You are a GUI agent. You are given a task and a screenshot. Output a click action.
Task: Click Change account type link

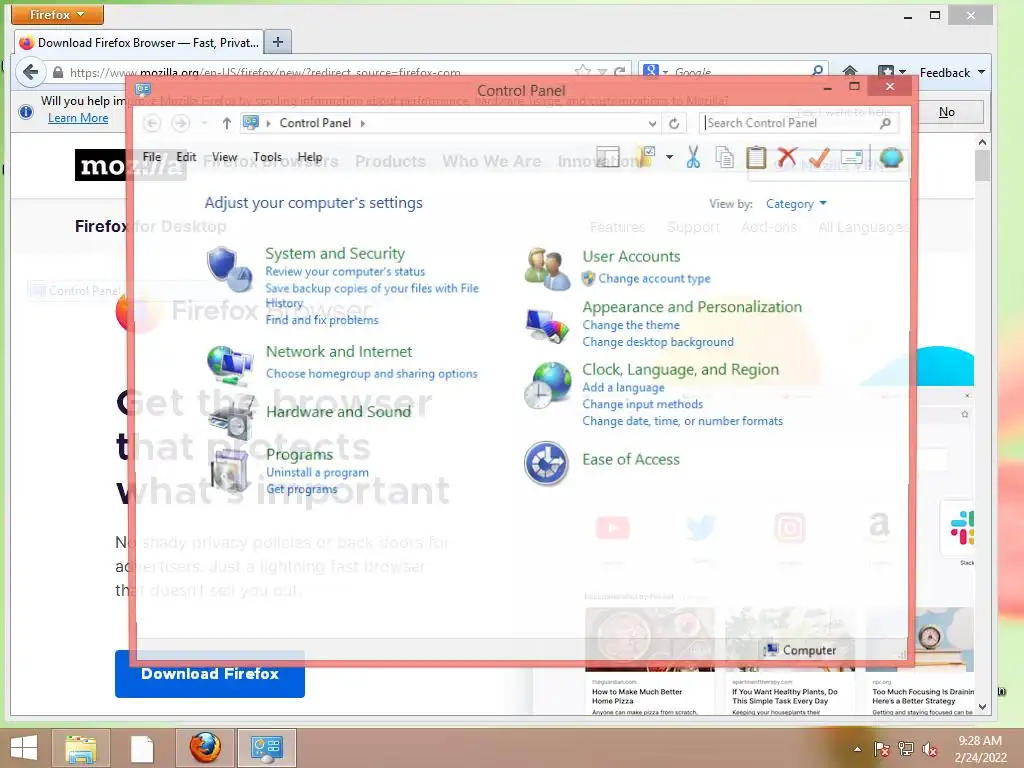pyautogui.click(x=654, y=278)
